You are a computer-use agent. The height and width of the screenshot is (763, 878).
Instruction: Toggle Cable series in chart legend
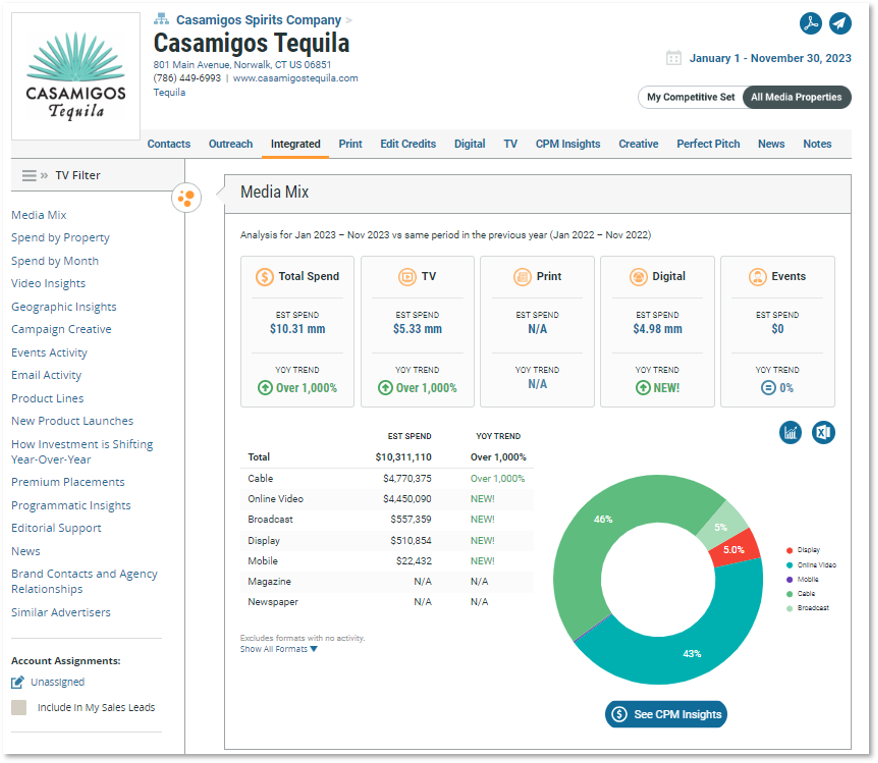pyautogui.click(x=801, y=593)
